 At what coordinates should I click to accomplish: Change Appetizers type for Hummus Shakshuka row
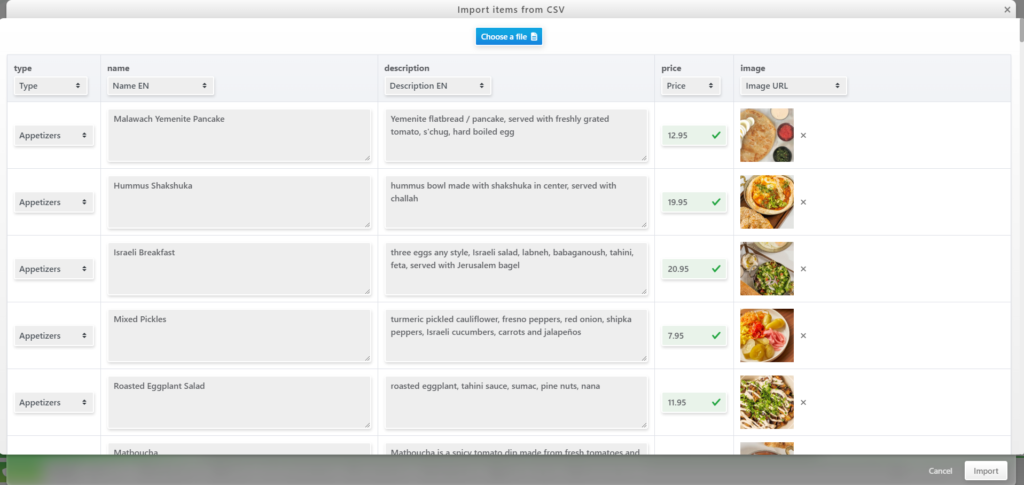pyautogui.click(x=54, y=202)
